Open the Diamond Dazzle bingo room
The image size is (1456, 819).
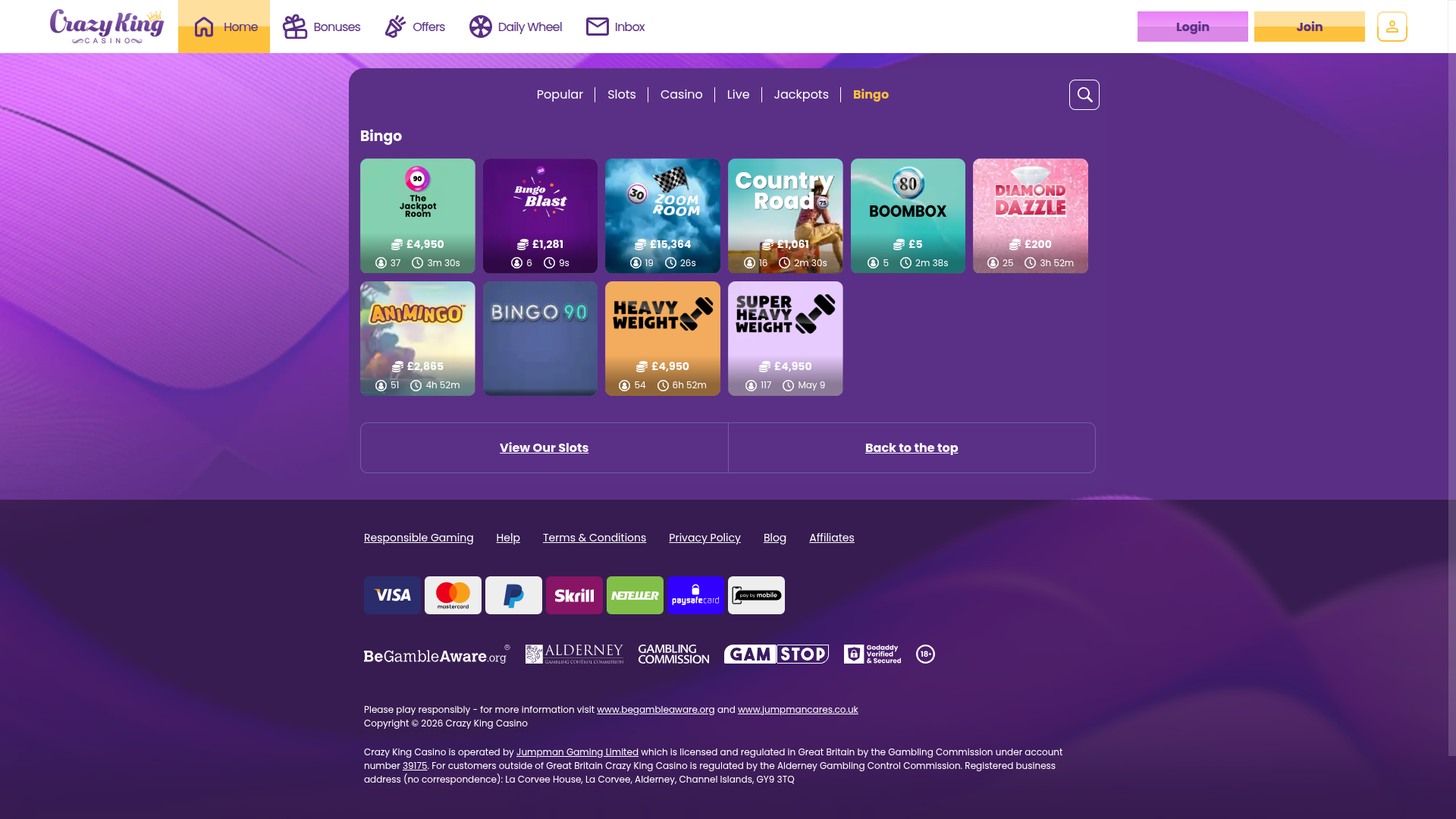point(1031,216)
